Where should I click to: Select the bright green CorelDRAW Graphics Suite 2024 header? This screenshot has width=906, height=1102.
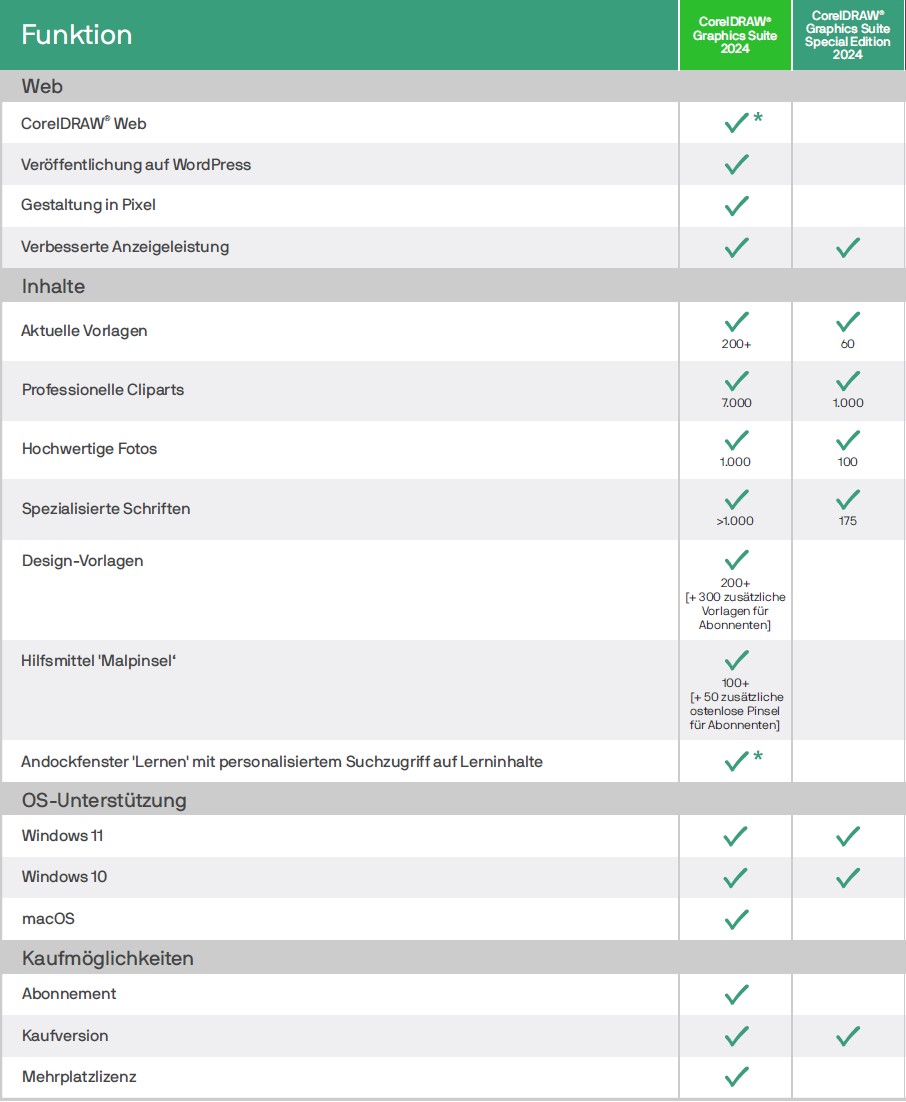(x=735, y=35)
